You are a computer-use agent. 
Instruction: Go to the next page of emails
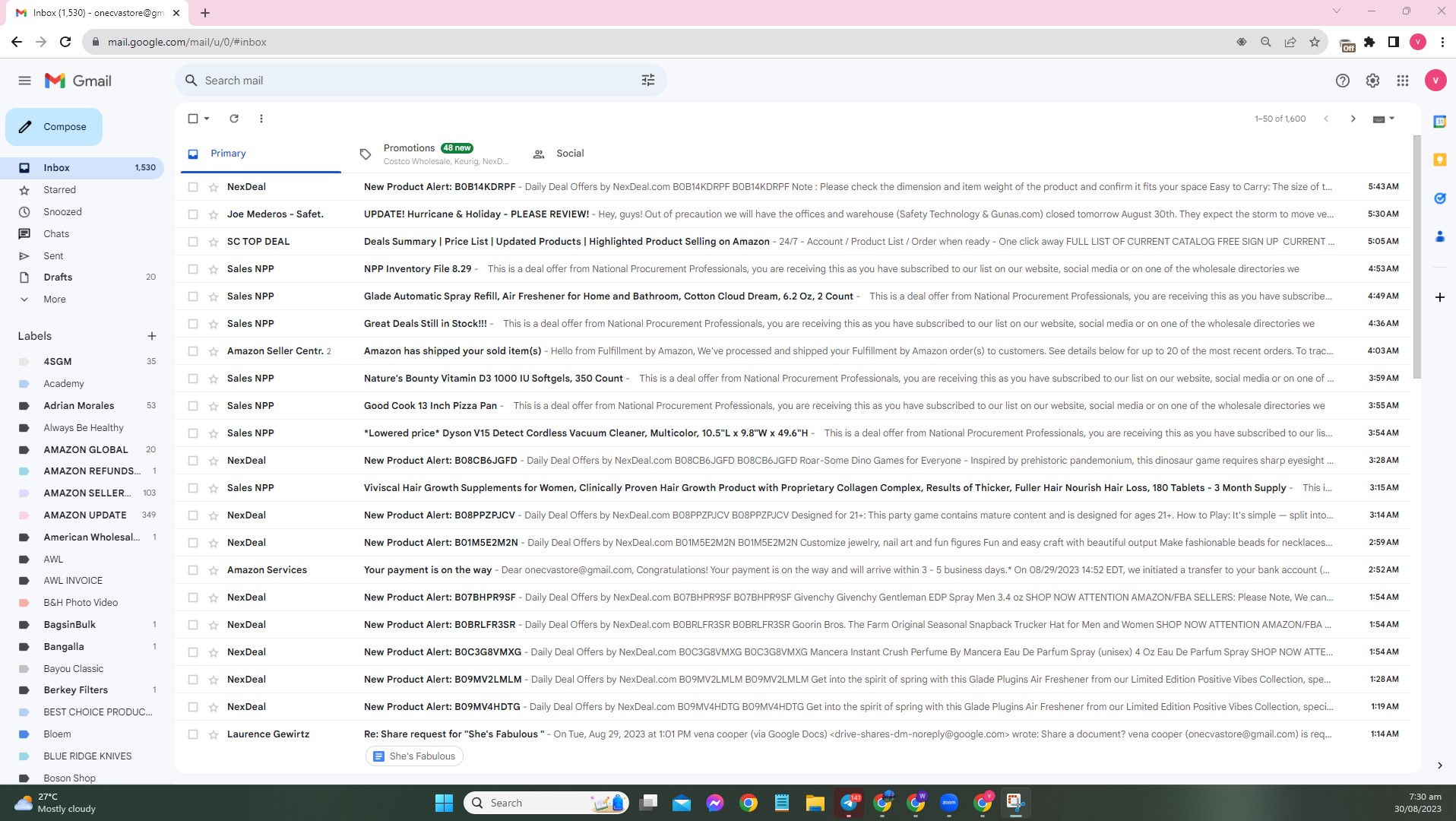point(1353,119)
